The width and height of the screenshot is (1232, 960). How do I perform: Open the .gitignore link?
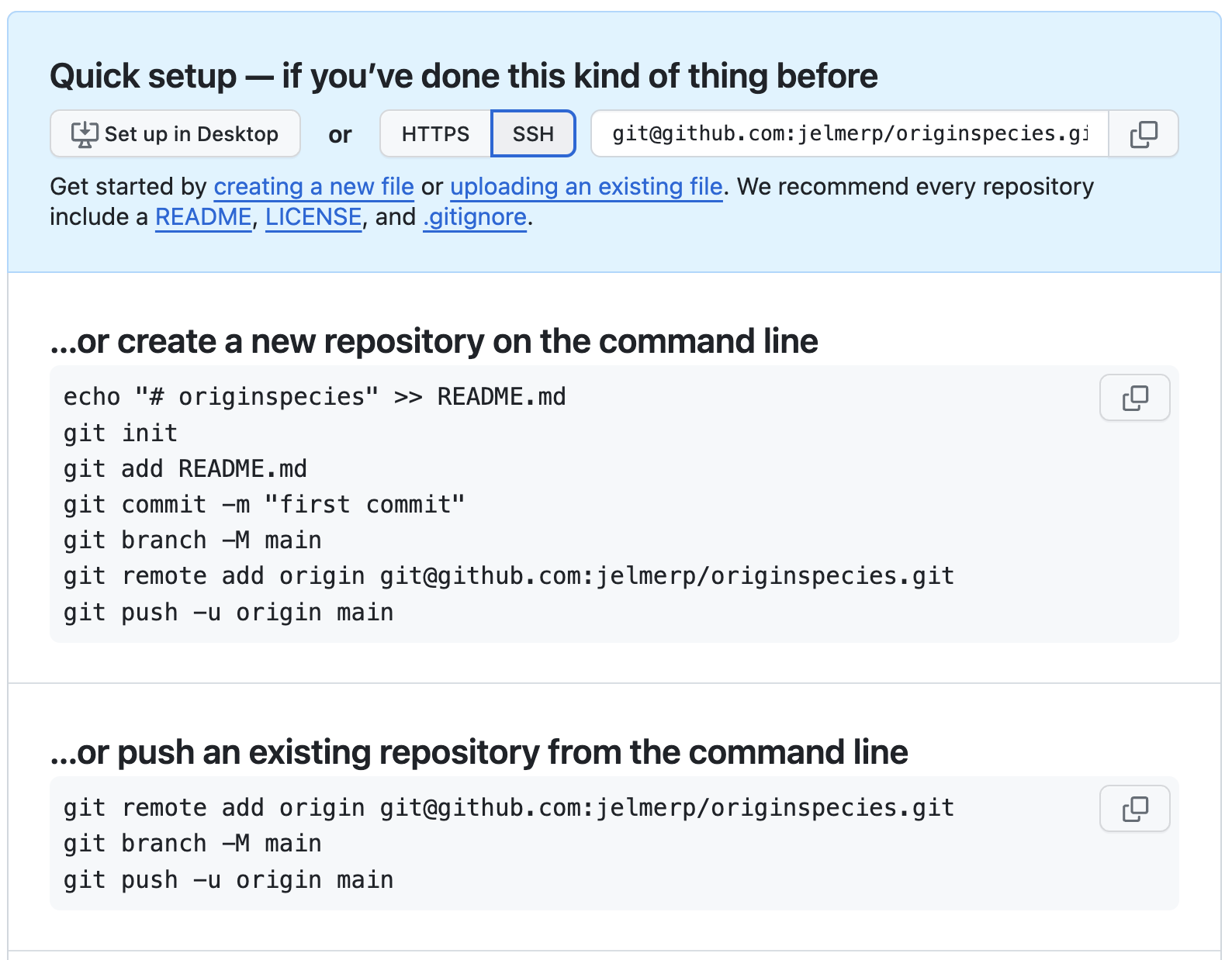(475, 217)
